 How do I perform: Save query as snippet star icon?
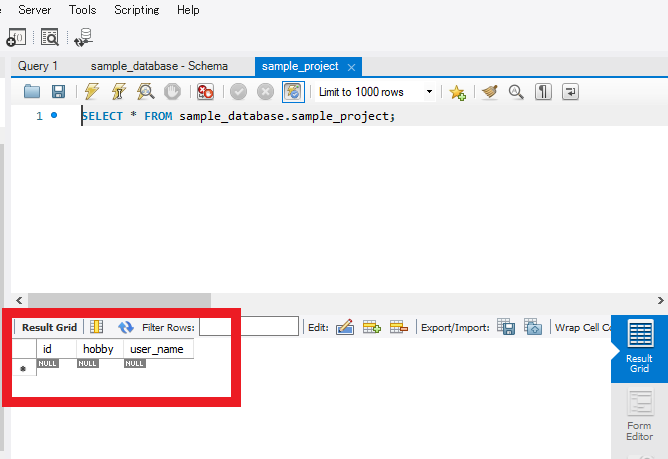click(x=457, y=92)
